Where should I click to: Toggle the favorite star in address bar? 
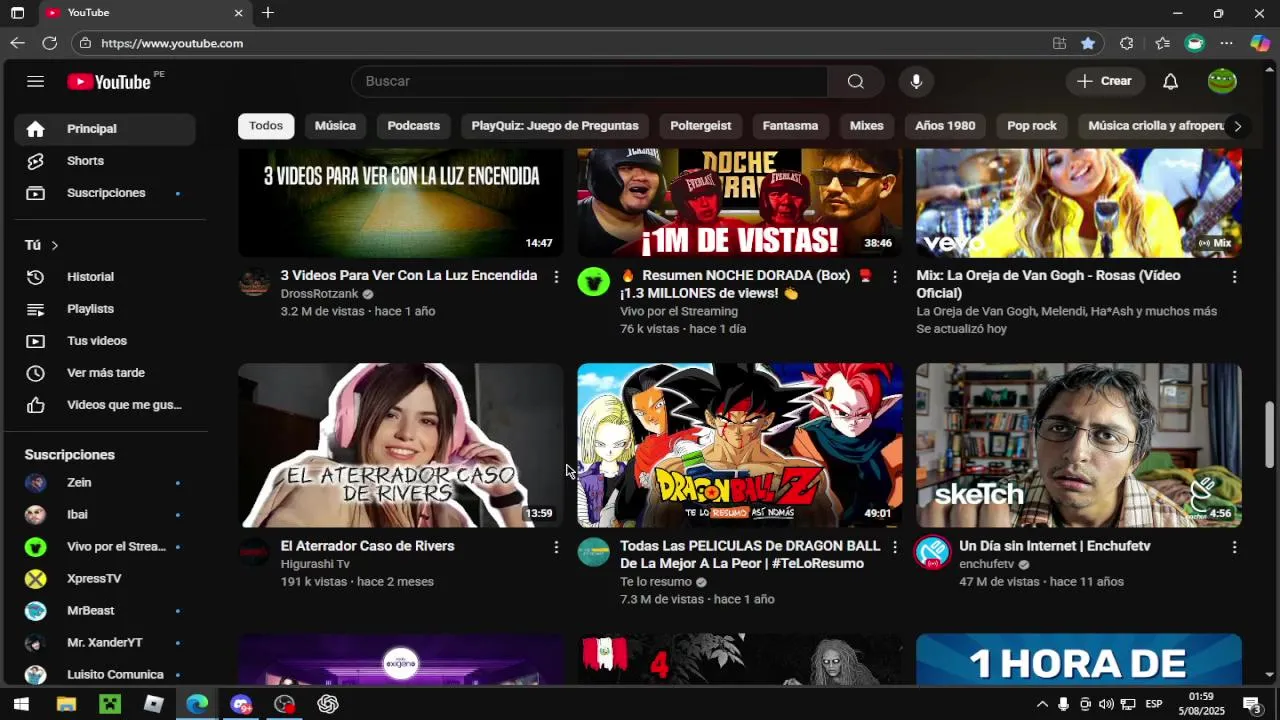1088,43
